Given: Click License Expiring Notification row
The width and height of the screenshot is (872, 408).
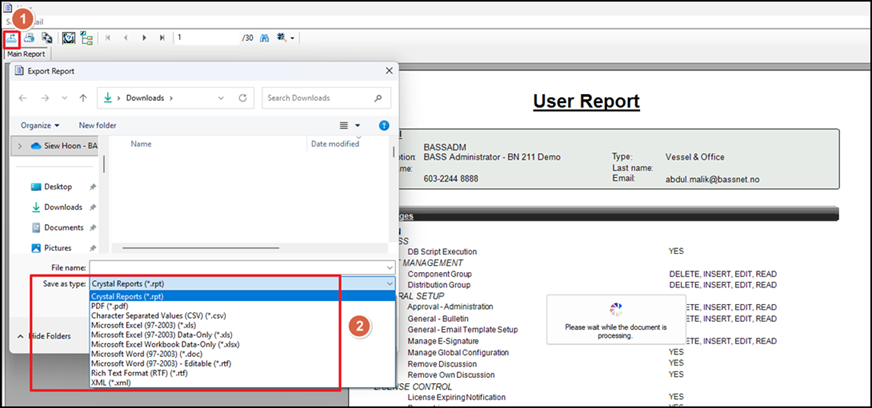Looking at the screenshot, I should 457,397.
